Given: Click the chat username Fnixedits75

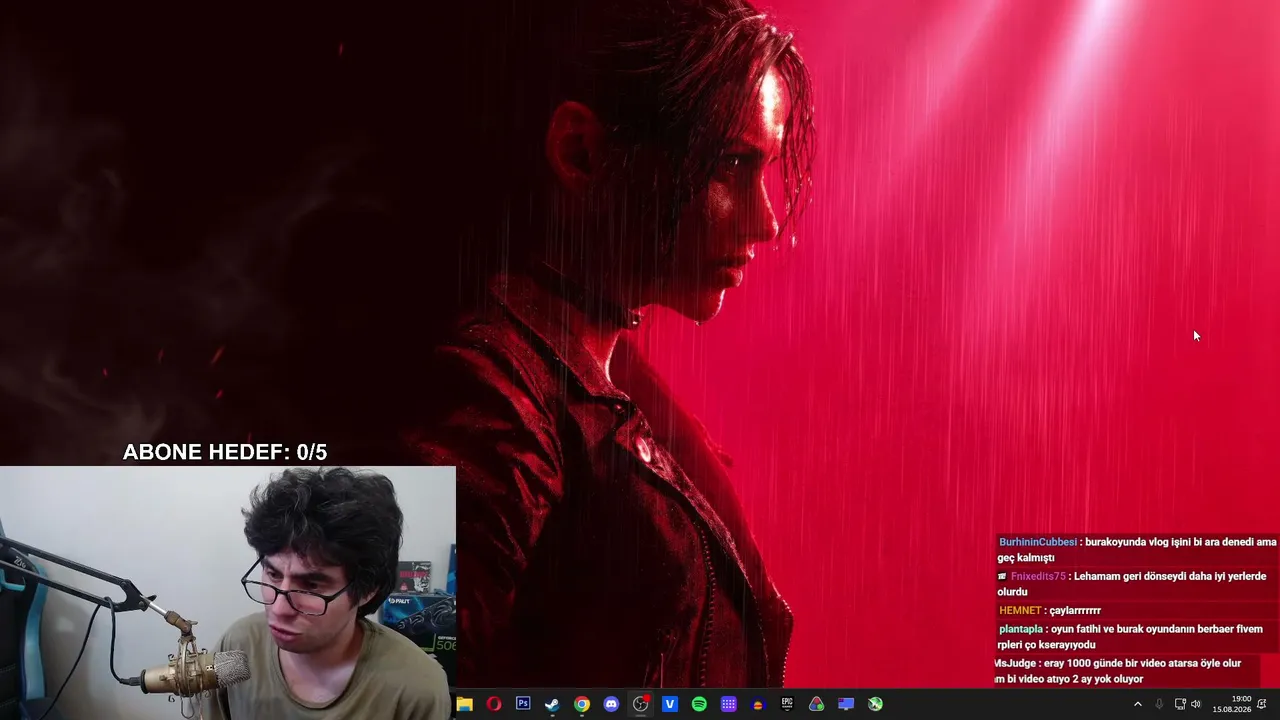Looking at the screenshot, I should (1038, 576).
